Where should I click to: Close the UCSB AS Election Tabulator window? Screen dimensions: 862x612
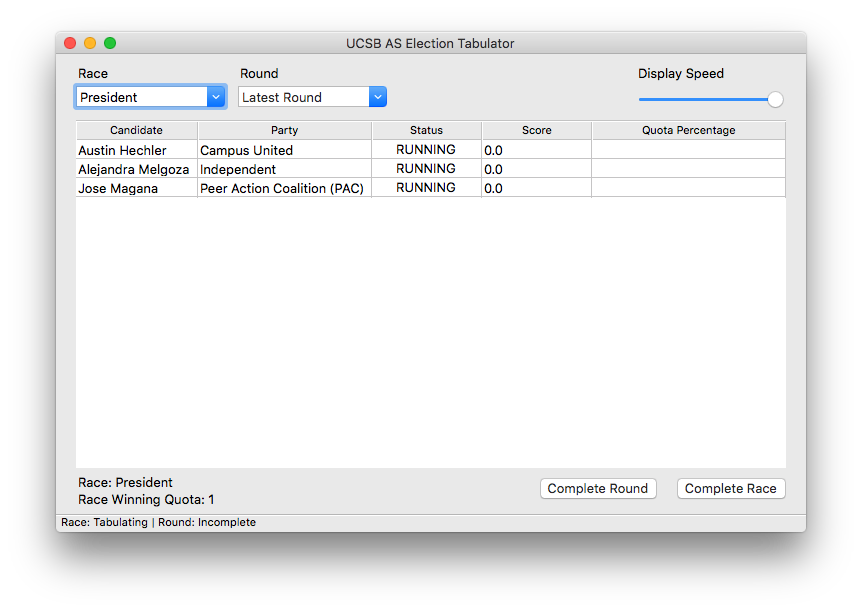(x=70, y=43)
